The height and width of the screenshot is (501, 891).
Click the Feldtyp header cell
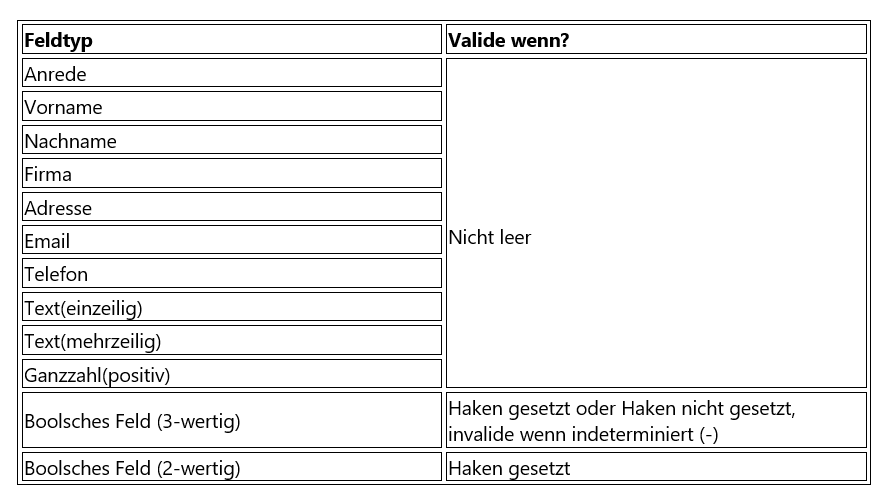tap(231, 40)
